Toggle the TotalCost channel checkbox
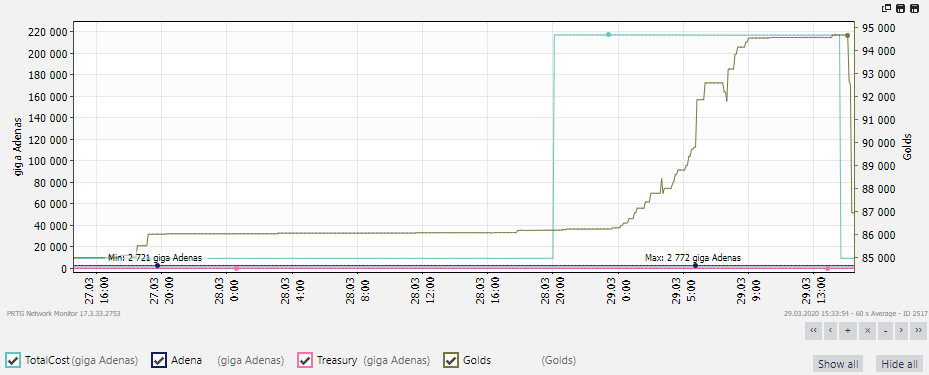The height and width of the screenshot is (375, 929). [x=13, y=360]
